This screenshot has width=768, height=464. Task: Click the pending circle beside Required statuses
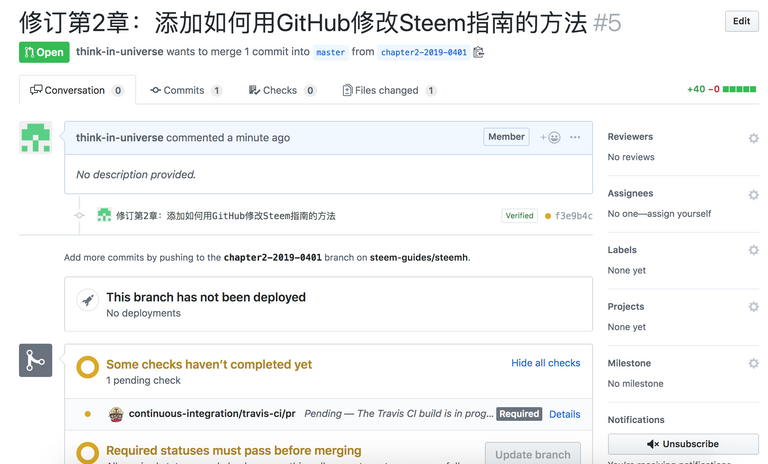click(88, 453)
